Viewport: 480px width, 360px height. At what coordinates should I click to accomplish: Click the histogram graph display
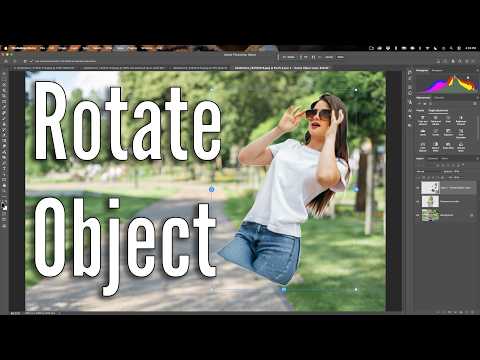click(x=446, y=84)
